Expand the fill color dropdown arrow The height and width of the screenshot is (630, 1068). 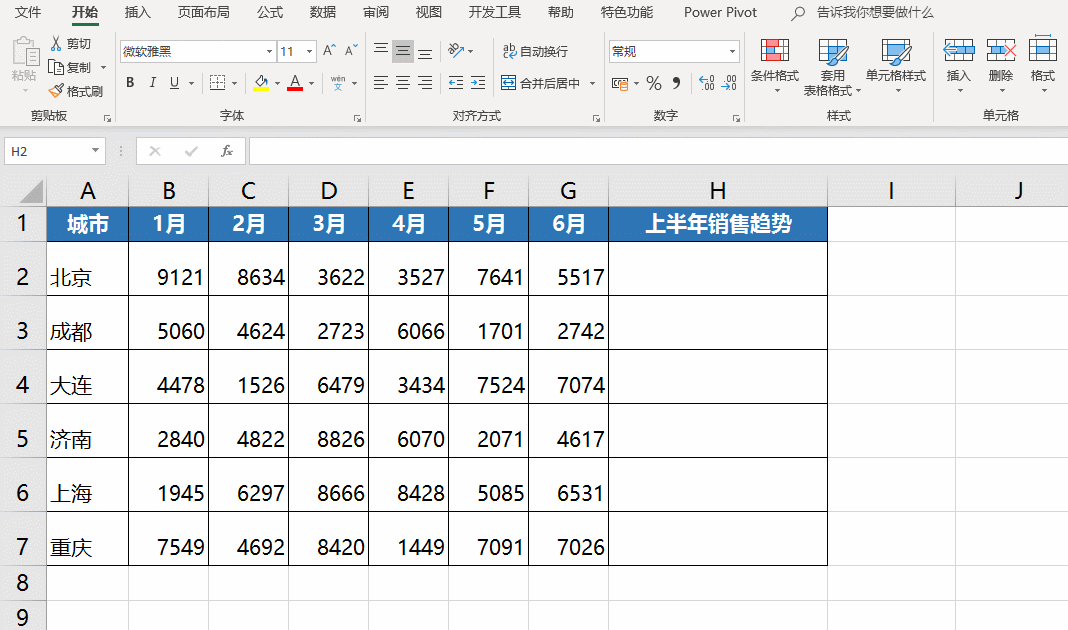[277, 84]
